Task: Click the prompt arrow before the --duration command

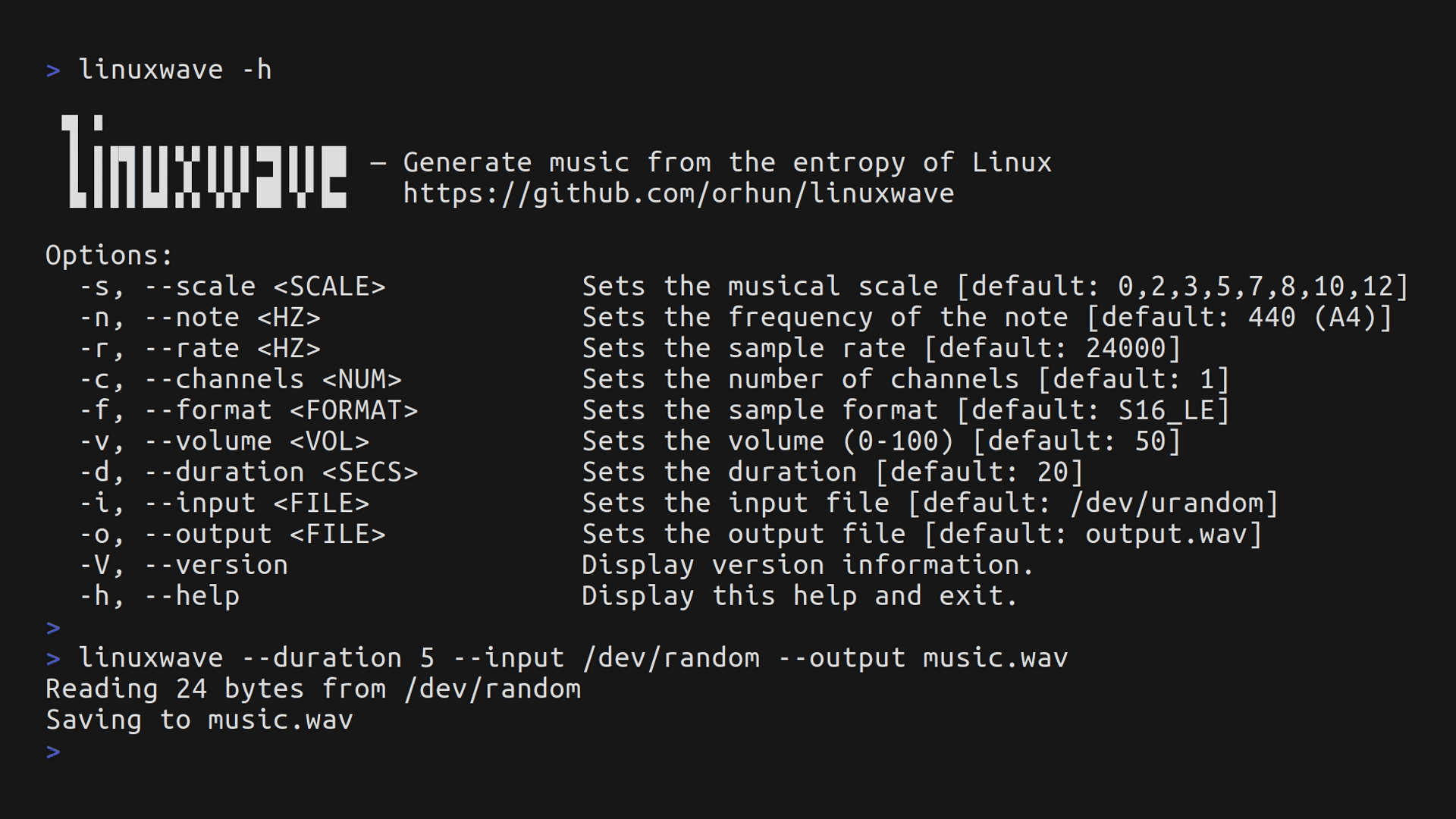Action: pos(53,658)
